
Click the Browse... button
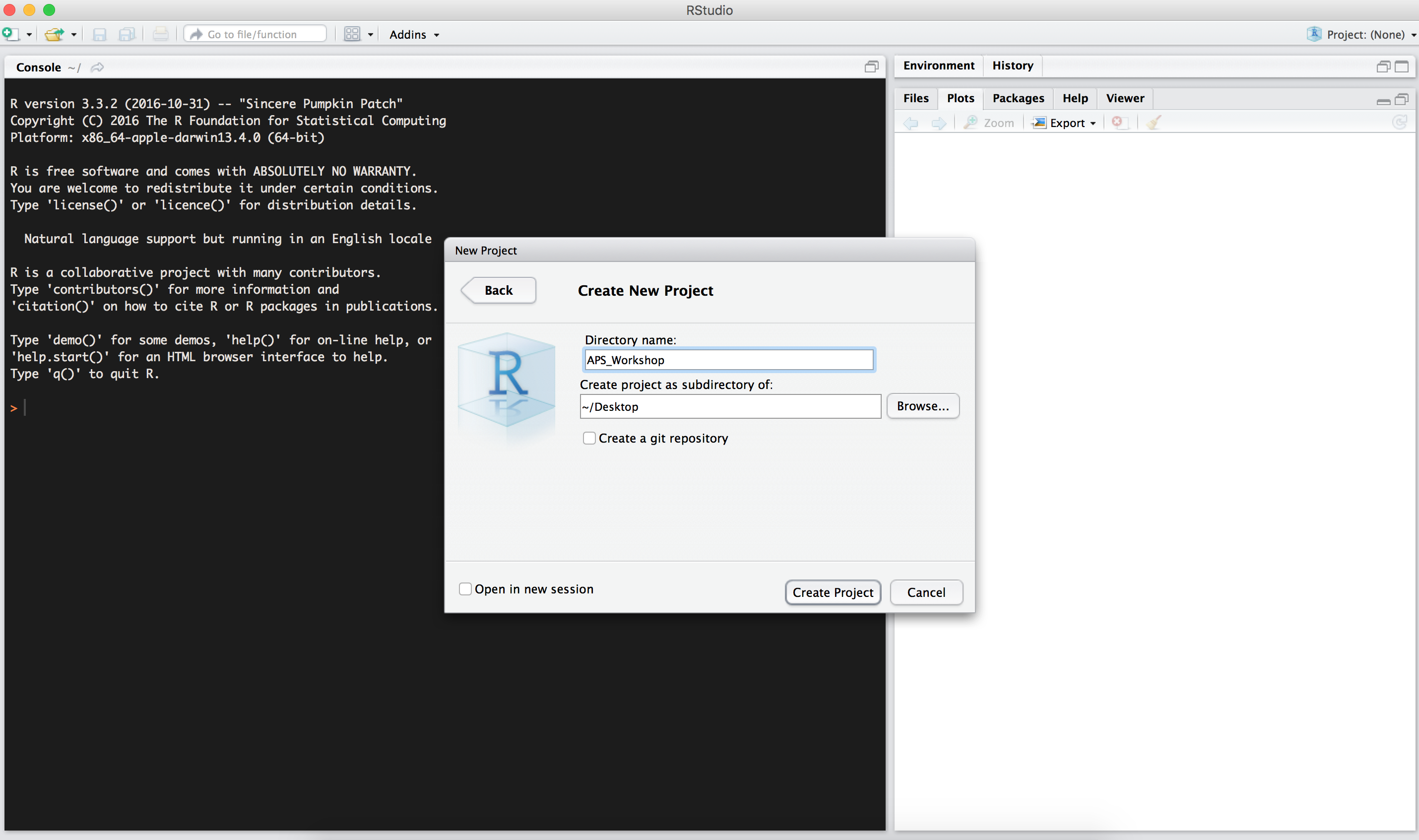[x=922, y=406]
